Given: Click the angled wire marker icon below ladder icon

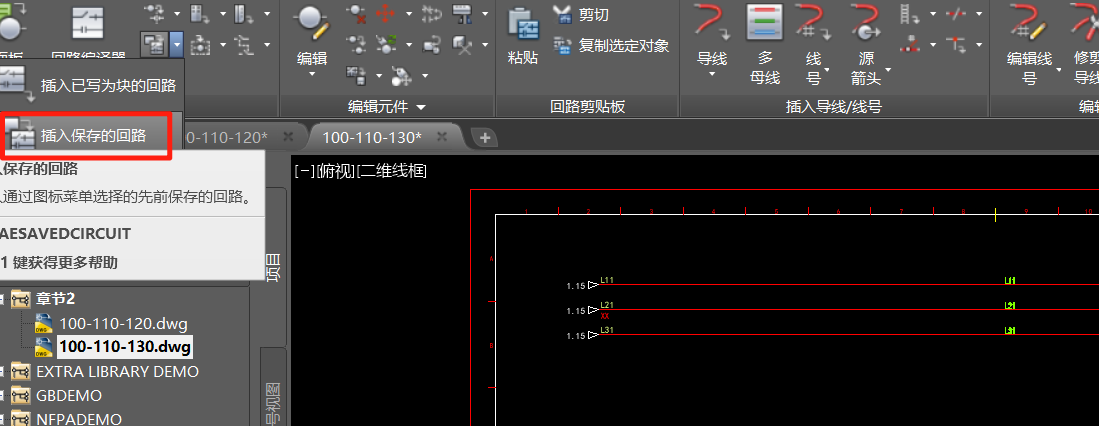Looking at the screenshot, I should (910, 45).
